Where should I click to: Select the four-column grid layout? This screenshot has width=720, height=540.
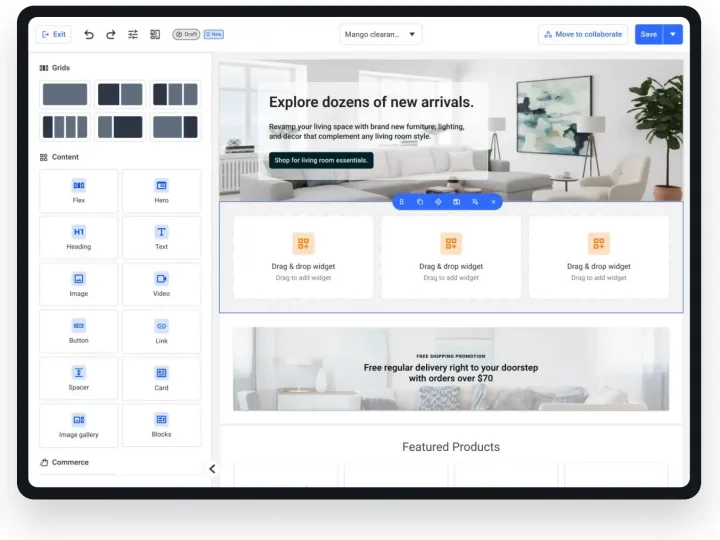click(65, 127)
